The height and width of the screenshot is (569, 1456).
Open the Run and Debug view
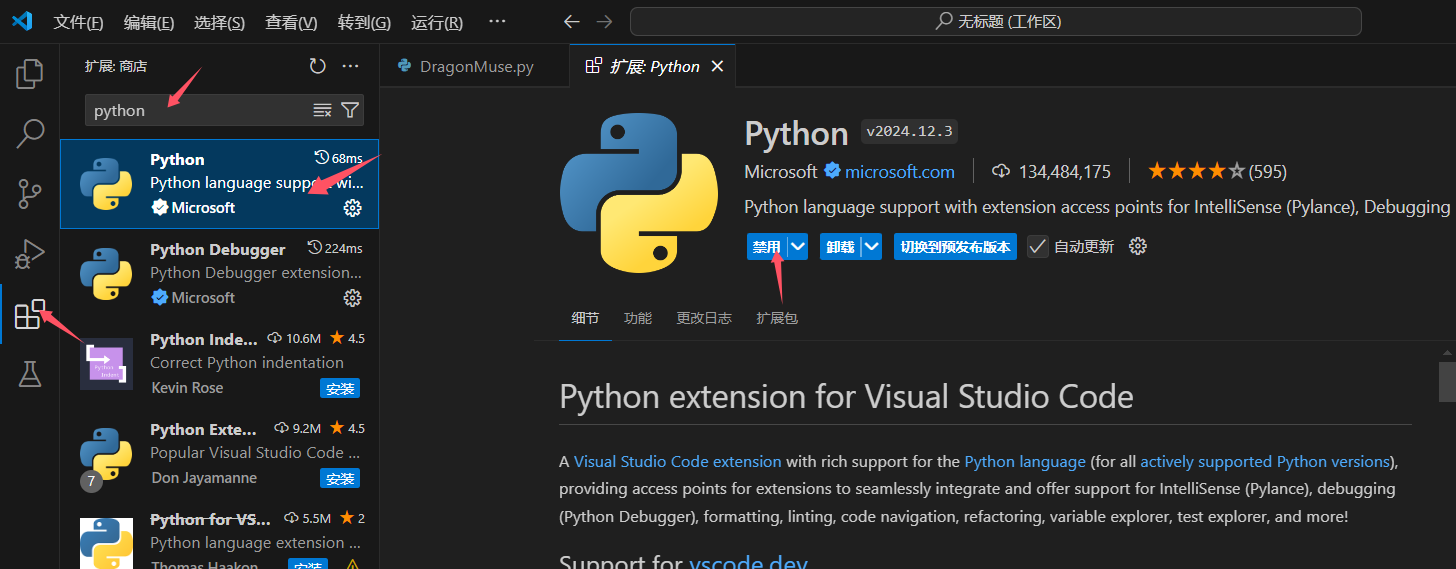point(30,254)
